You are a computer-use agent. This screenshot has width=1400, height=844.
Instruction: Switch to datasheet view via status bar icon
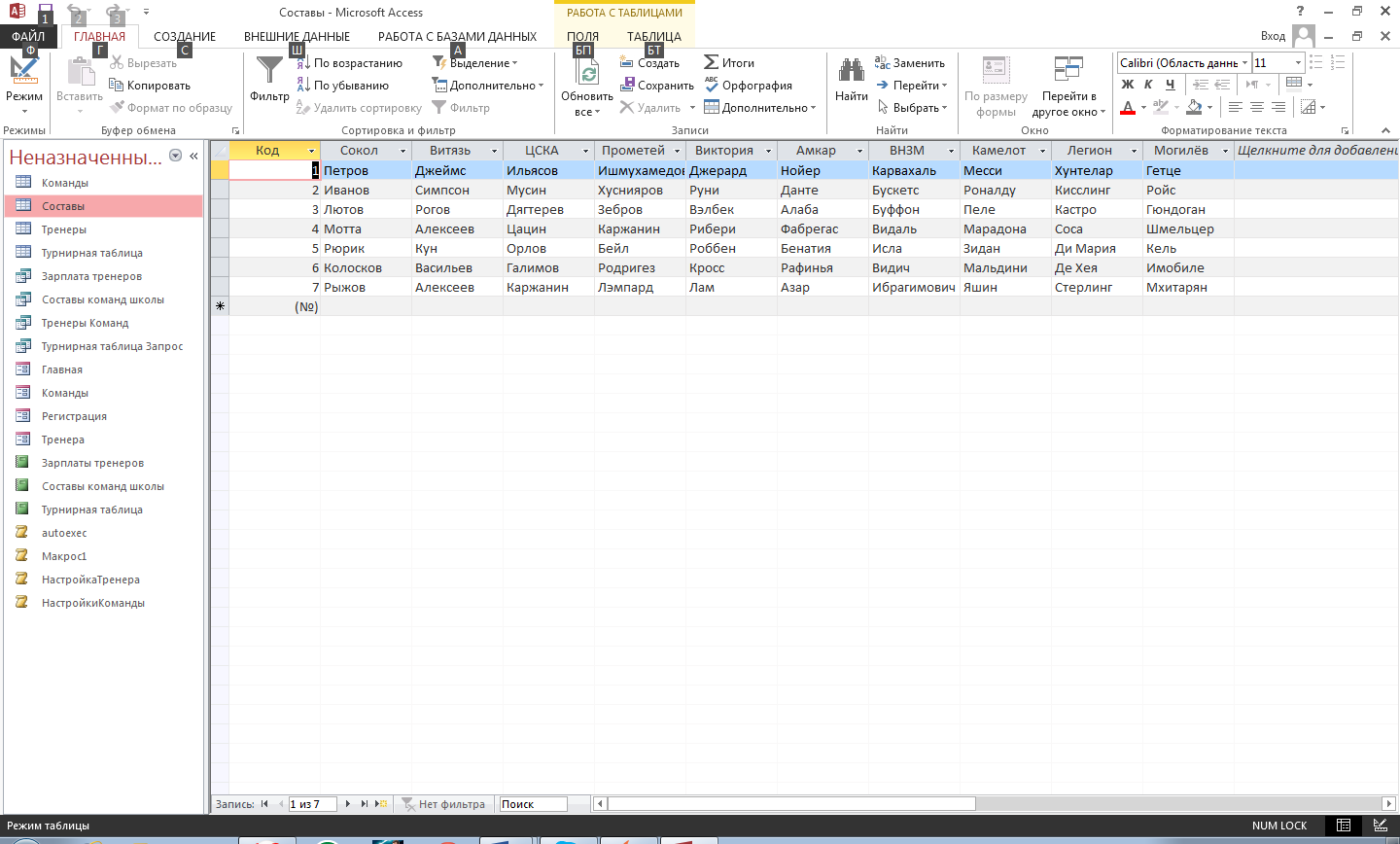[x=1344, y=826]
